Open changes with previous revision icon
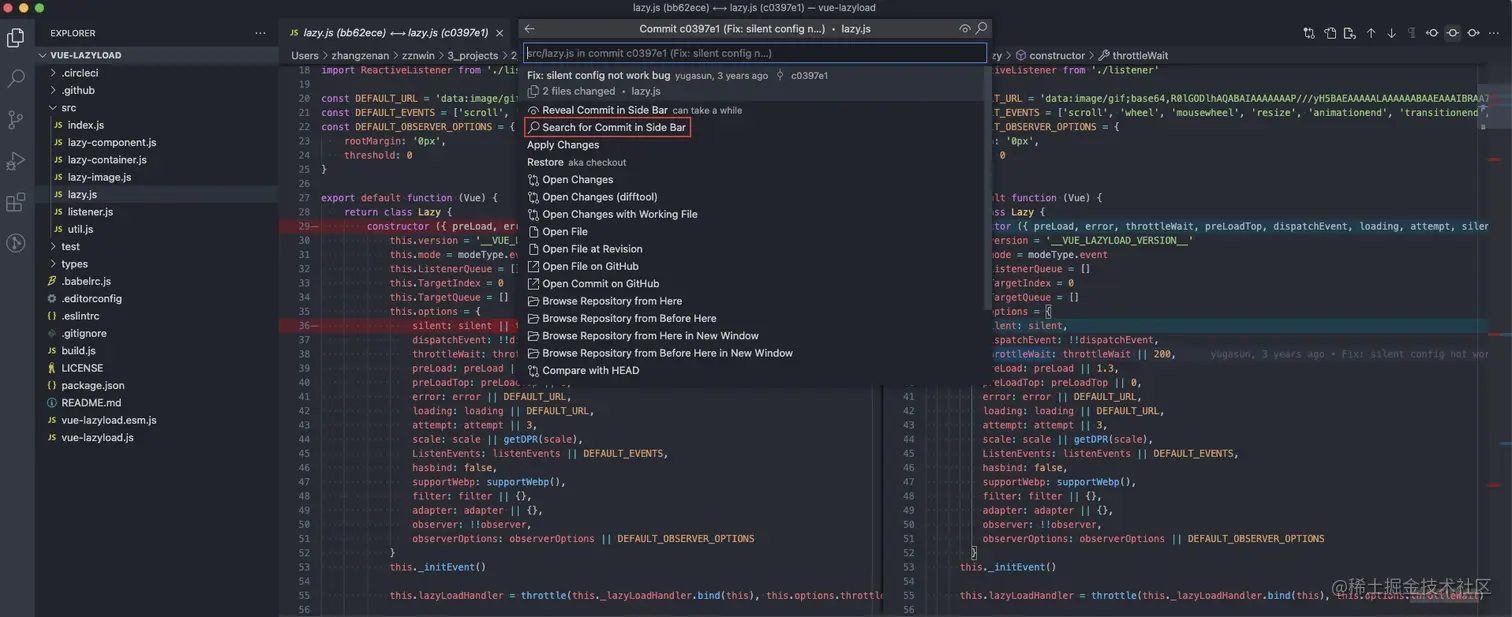The height and width of the screenshot is (617, 1512). pyautogui.click(x=1432, y=33)
